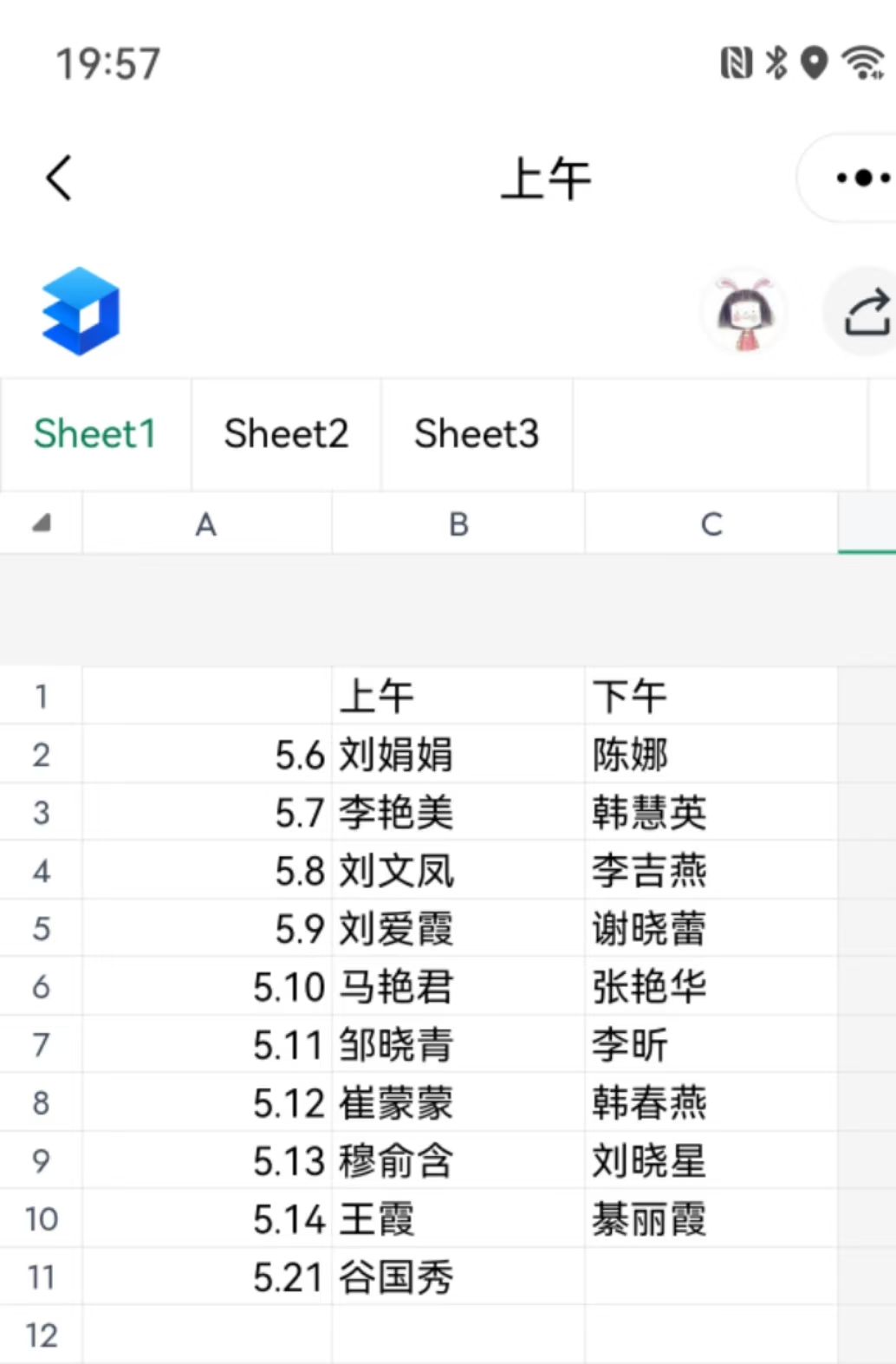The width and height of the screenshot is (896, 1364).
Task: Open the user avatar profile
Action: tap(745, 314)
